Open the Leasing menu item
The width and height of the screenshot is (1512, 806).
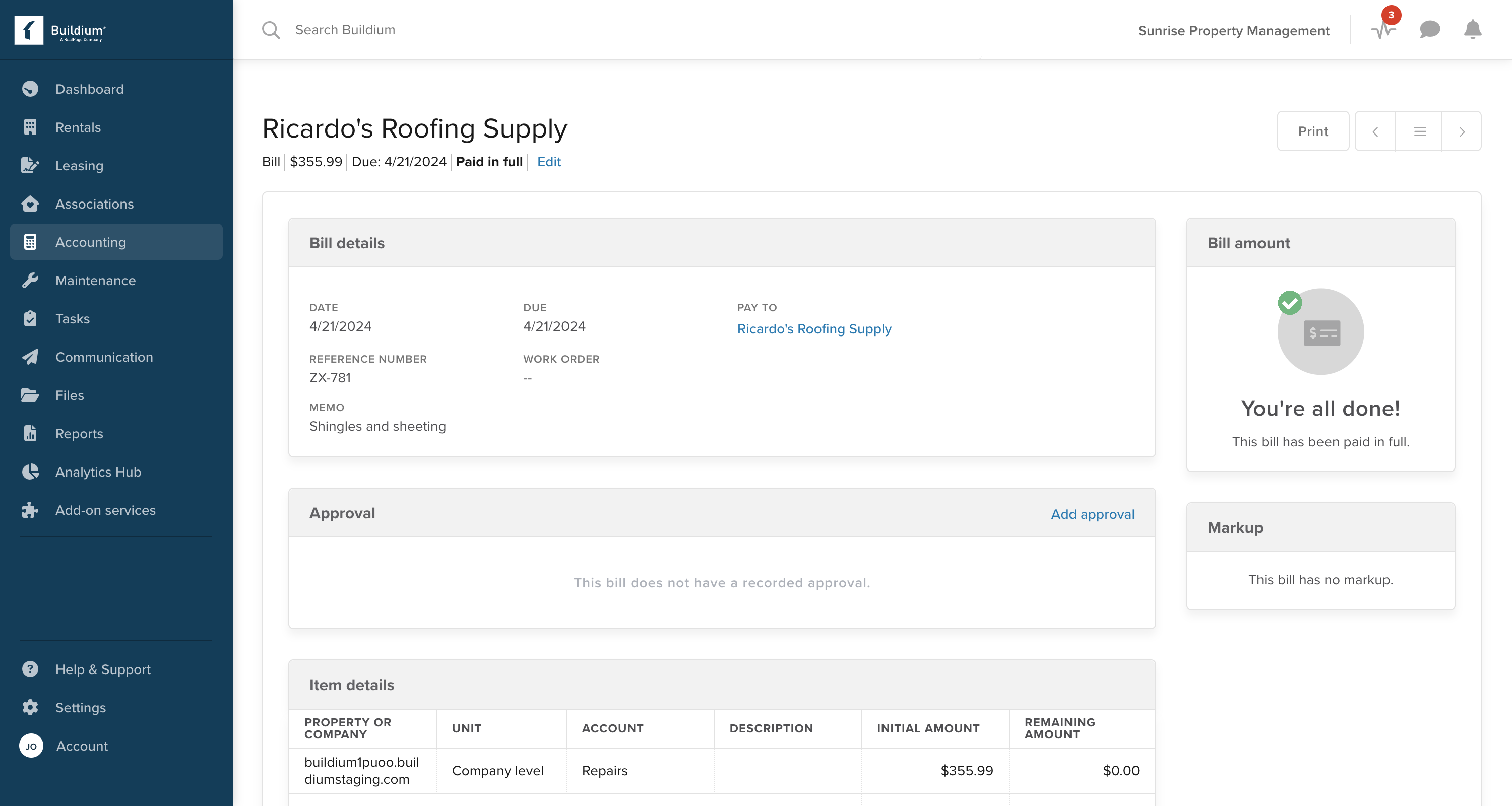(116, 165)
